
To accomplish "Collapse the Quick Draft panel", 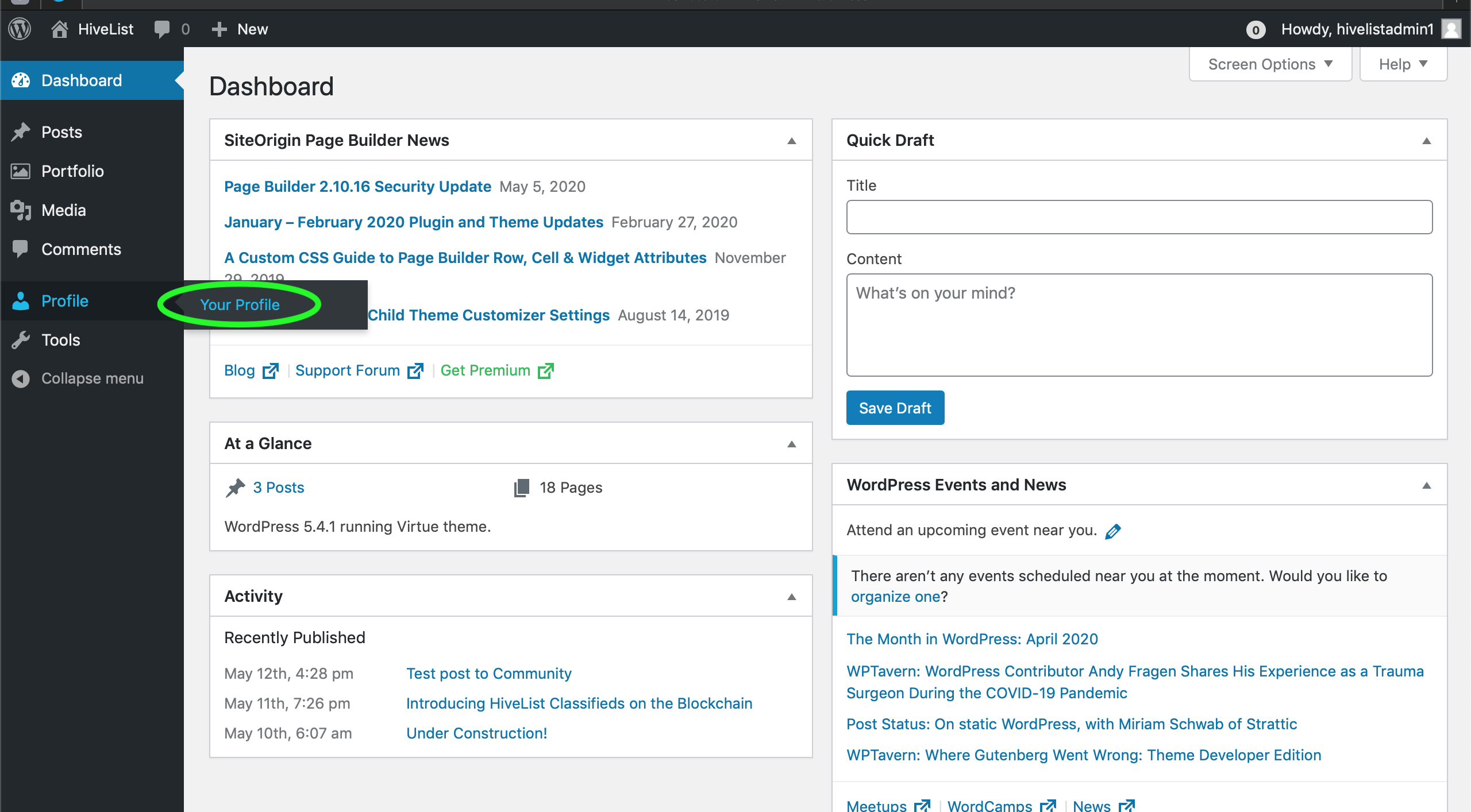I will (x=1426, y=141).
